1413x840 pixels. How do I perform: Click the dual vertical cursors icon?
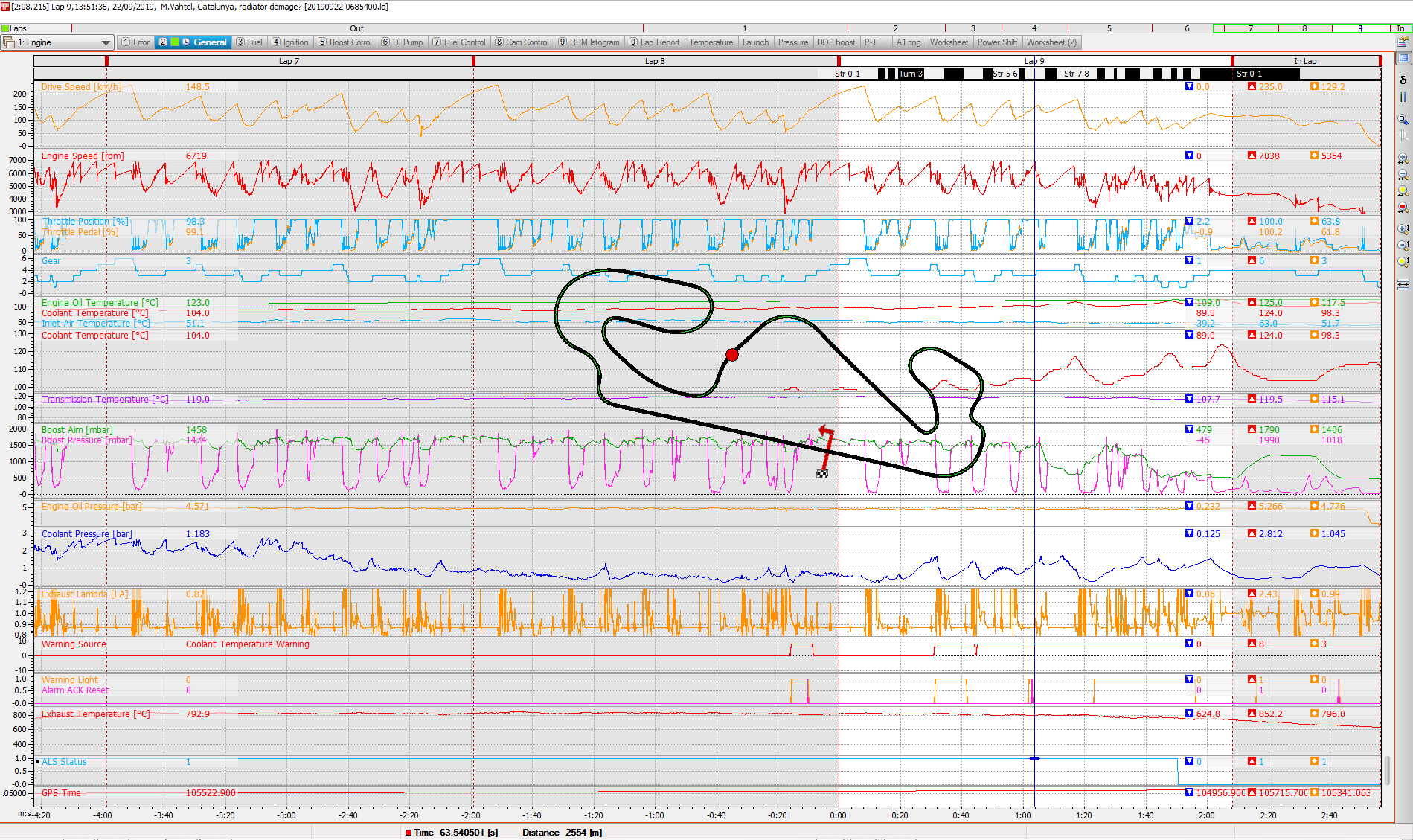[x=1403, y=97]
